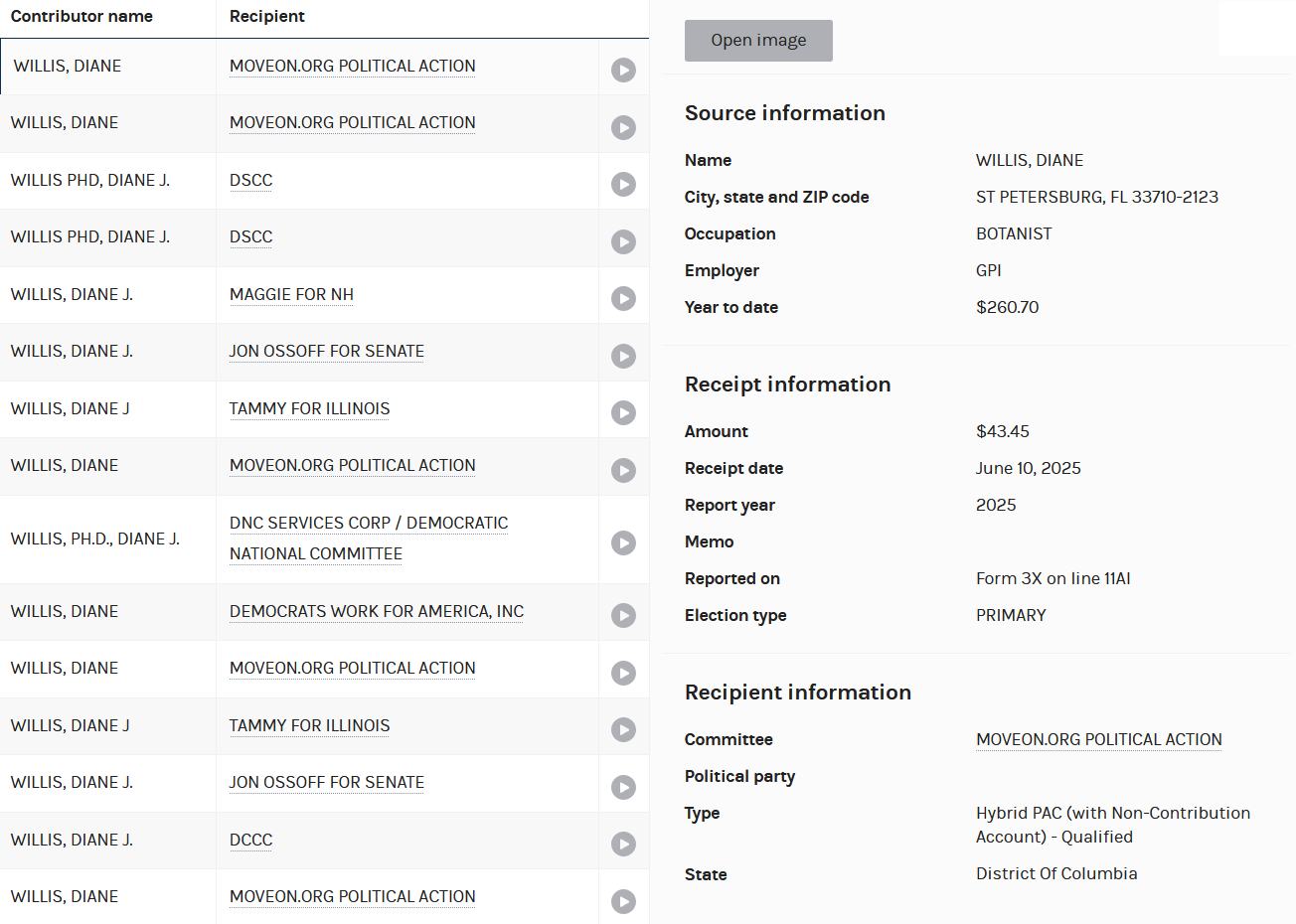Select report year value 2025

click(996, 505)
